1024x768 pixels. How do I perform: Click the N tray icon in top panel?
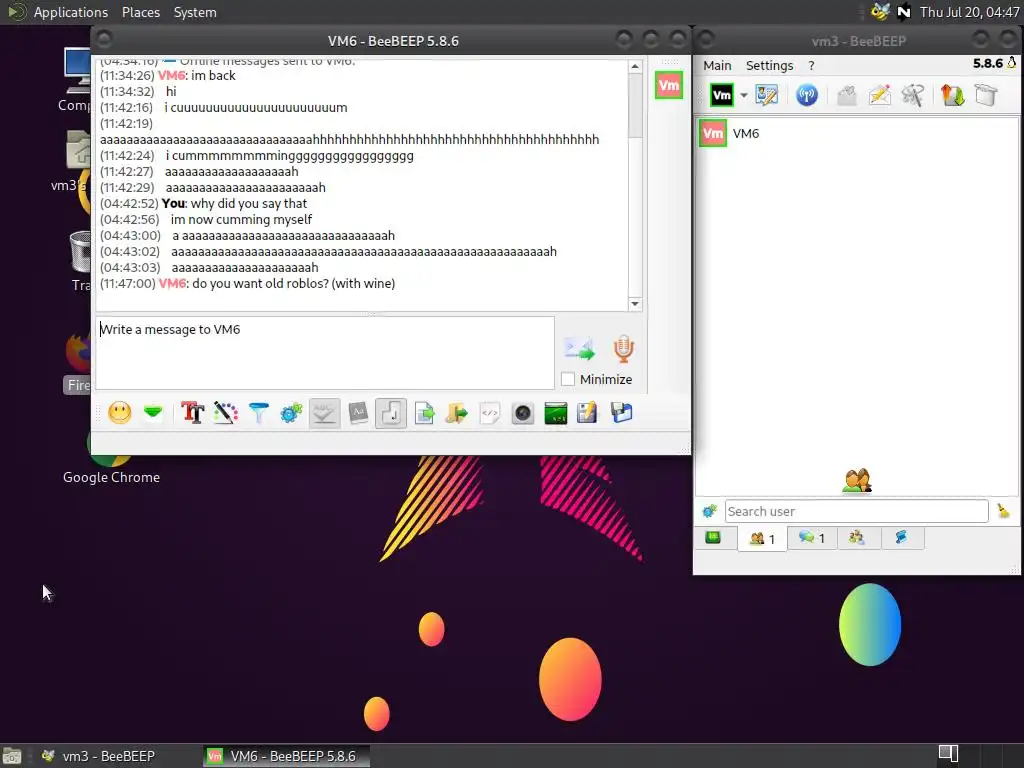pyautogui.click(x=904, y=12)
